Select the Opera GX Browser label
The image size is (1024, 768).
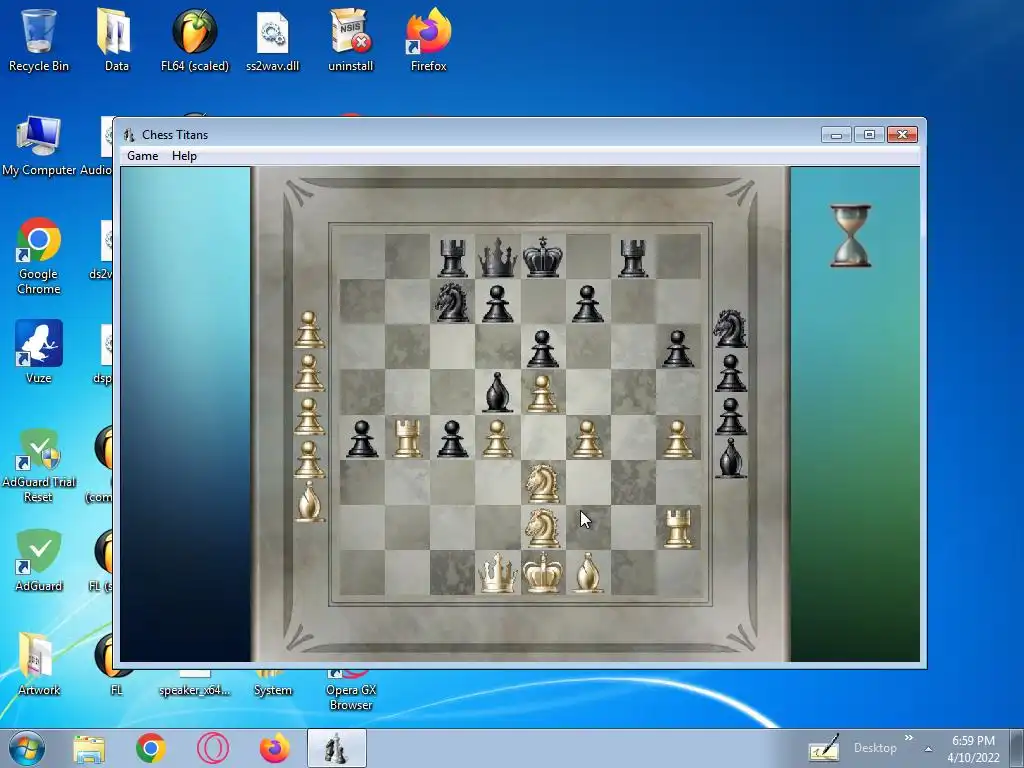(x=351, y=697)
